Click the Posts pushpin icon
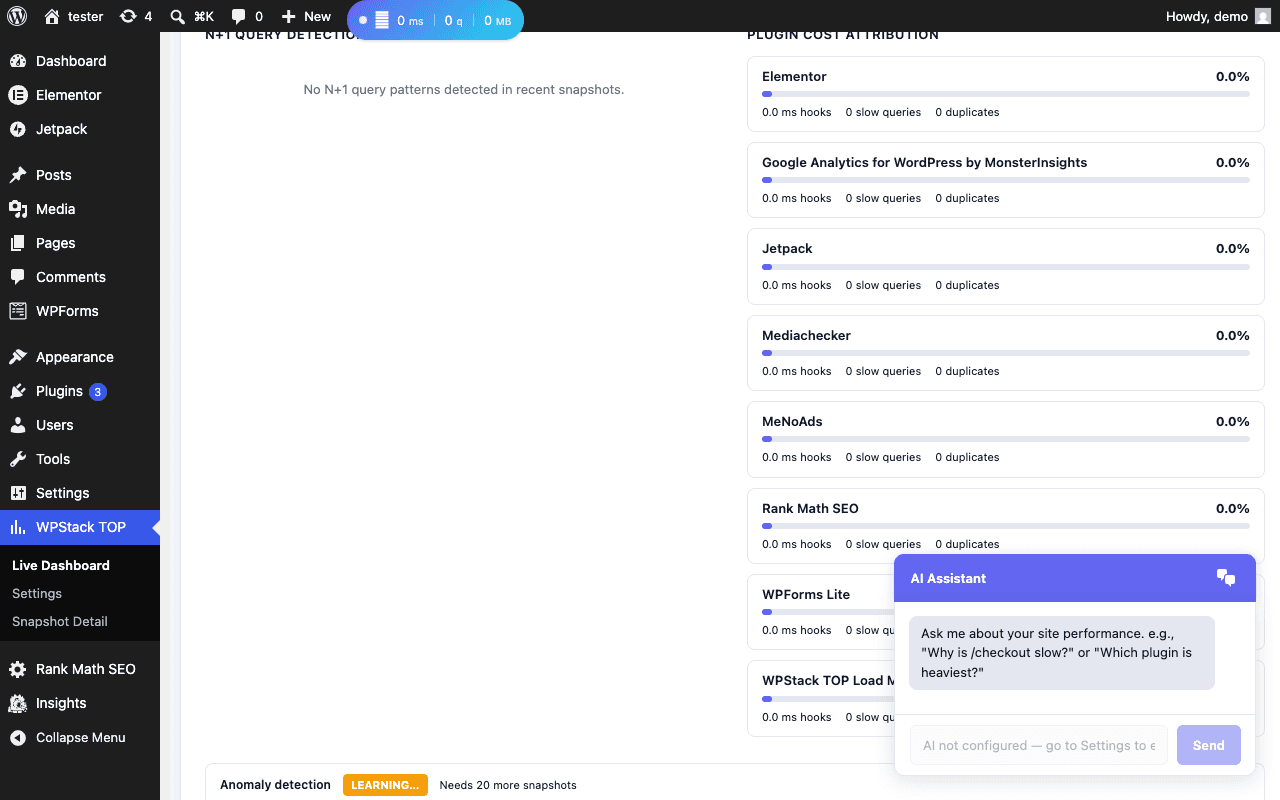Screen dimensions: 1280x800 click(x=18, y=175)
